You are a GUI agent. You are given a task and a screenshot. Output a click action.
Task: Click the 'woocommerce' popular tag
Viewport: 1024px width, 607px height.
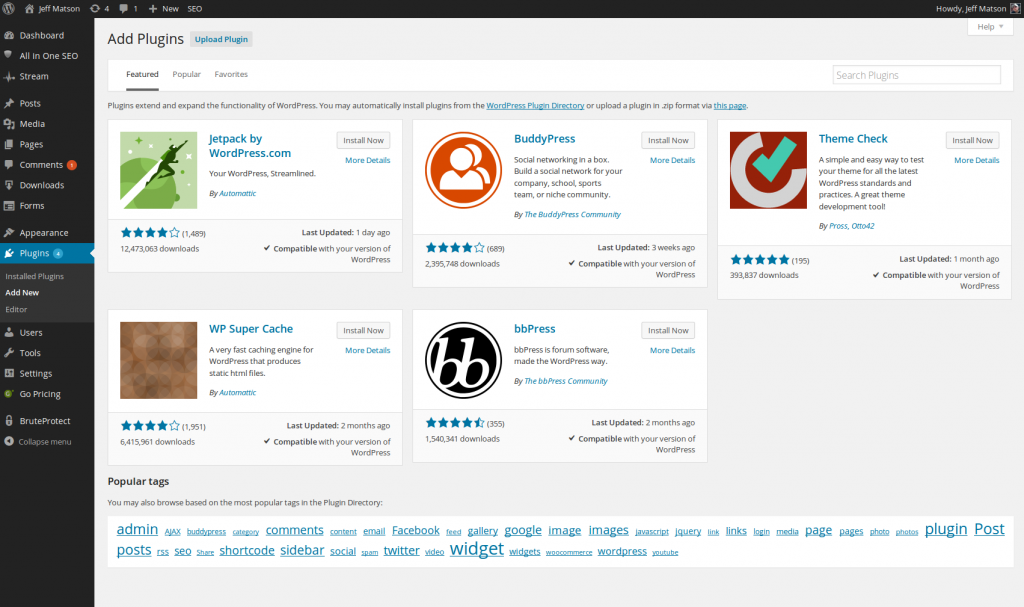click(569, 553)
